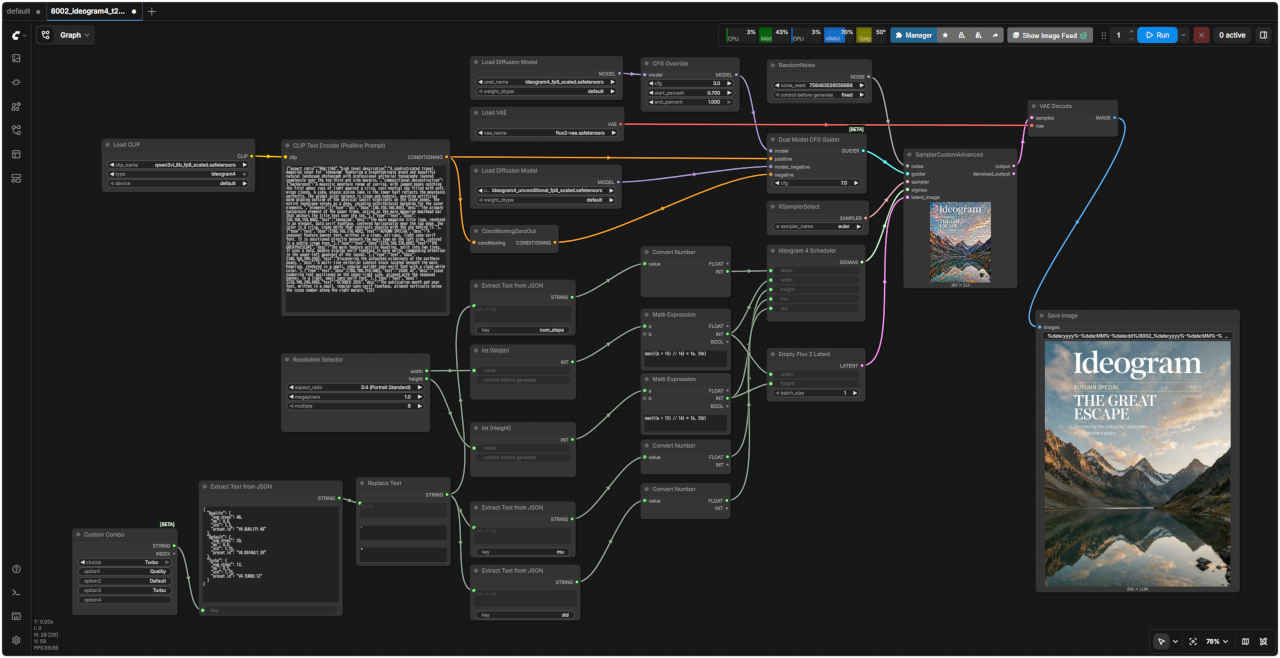This screenshot has width=1280, height=658.
Task: Open Settings gear icon in sidebar
Action: point(16,640)
